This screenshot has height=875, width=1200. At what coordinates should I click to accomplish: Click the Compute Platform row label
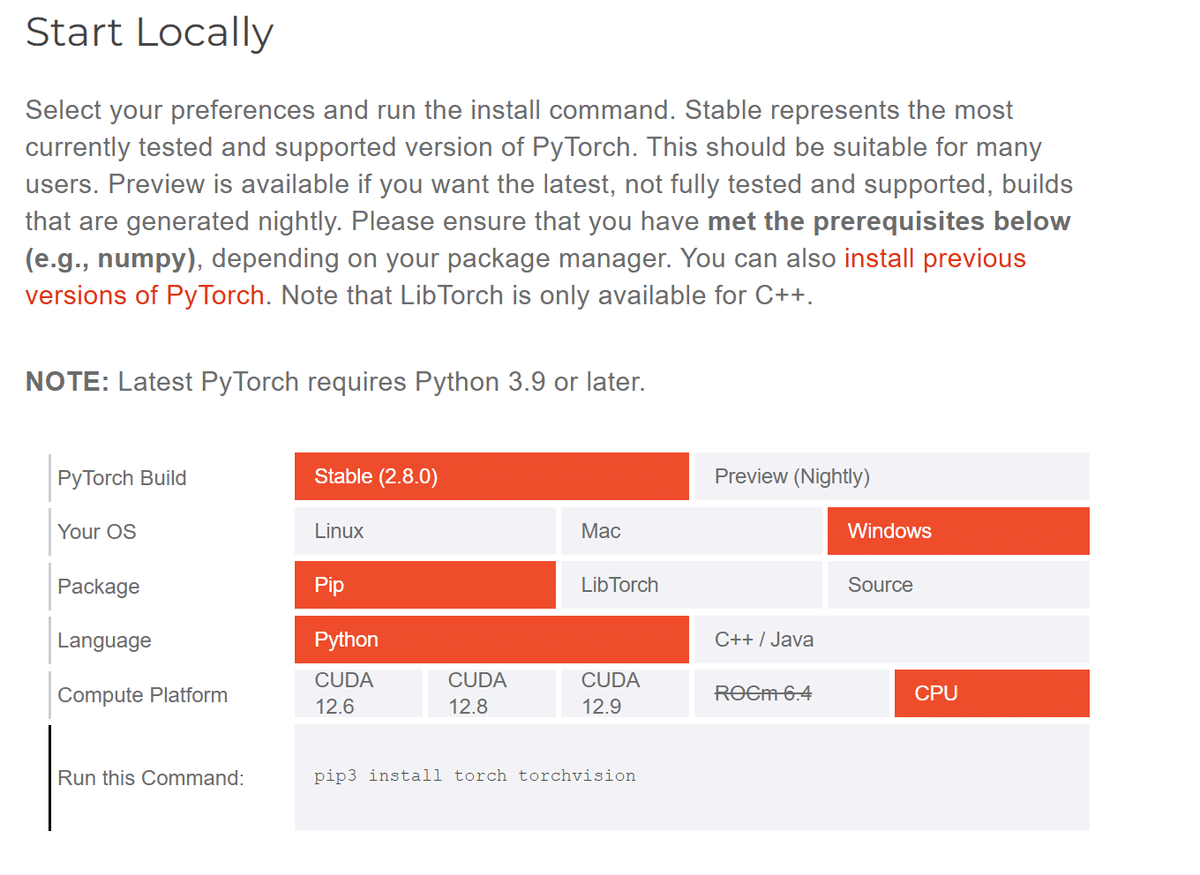(x=142, y=695)
